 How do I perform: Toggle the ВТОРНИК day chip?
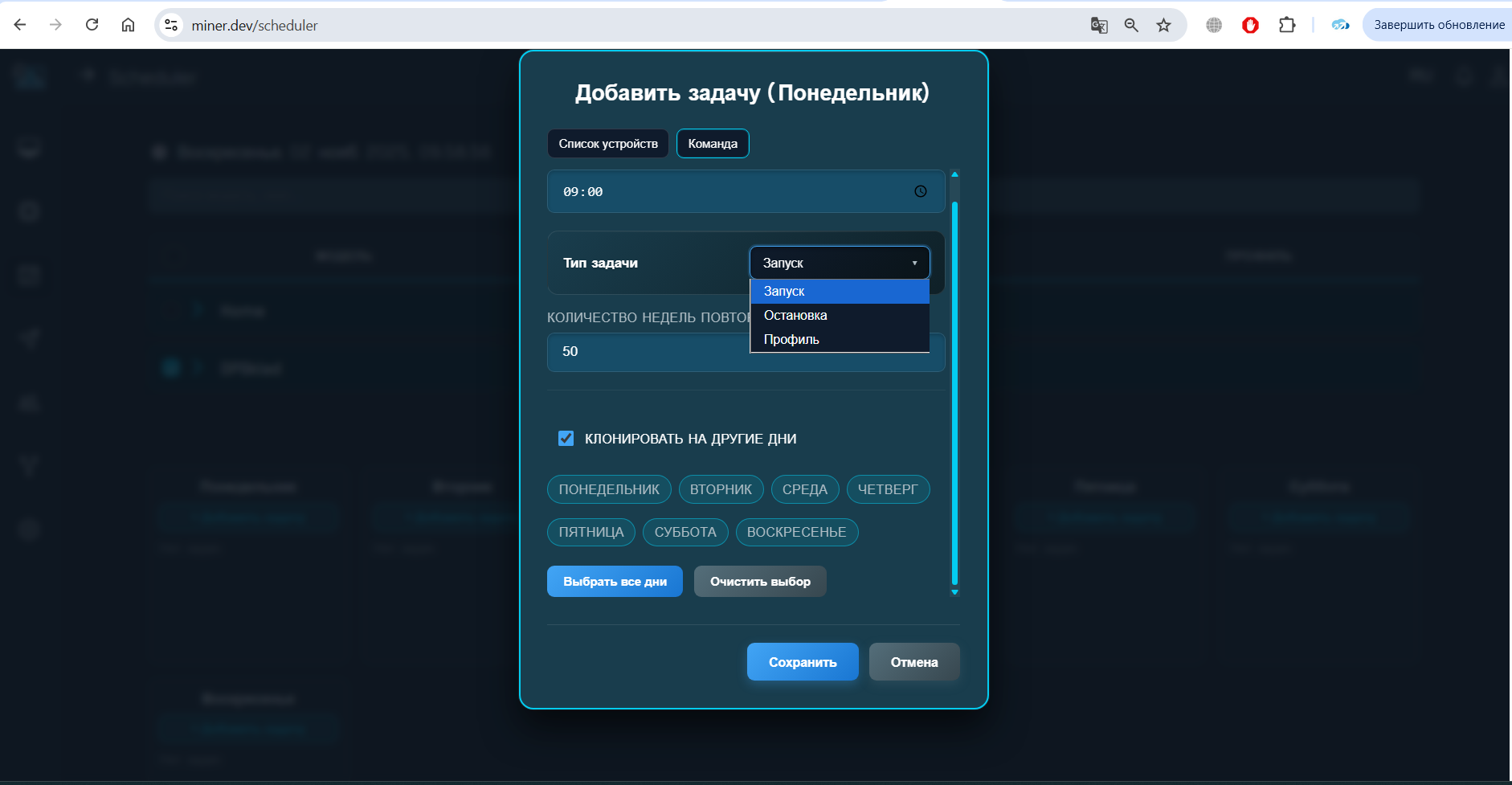coord(721,489)
